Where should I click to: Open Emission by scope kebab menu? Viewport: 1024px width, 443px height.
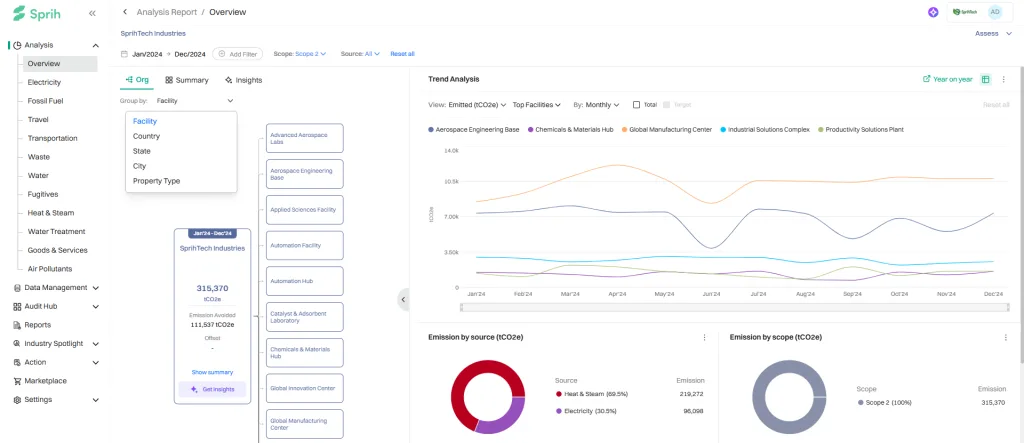pos(1005,338)
